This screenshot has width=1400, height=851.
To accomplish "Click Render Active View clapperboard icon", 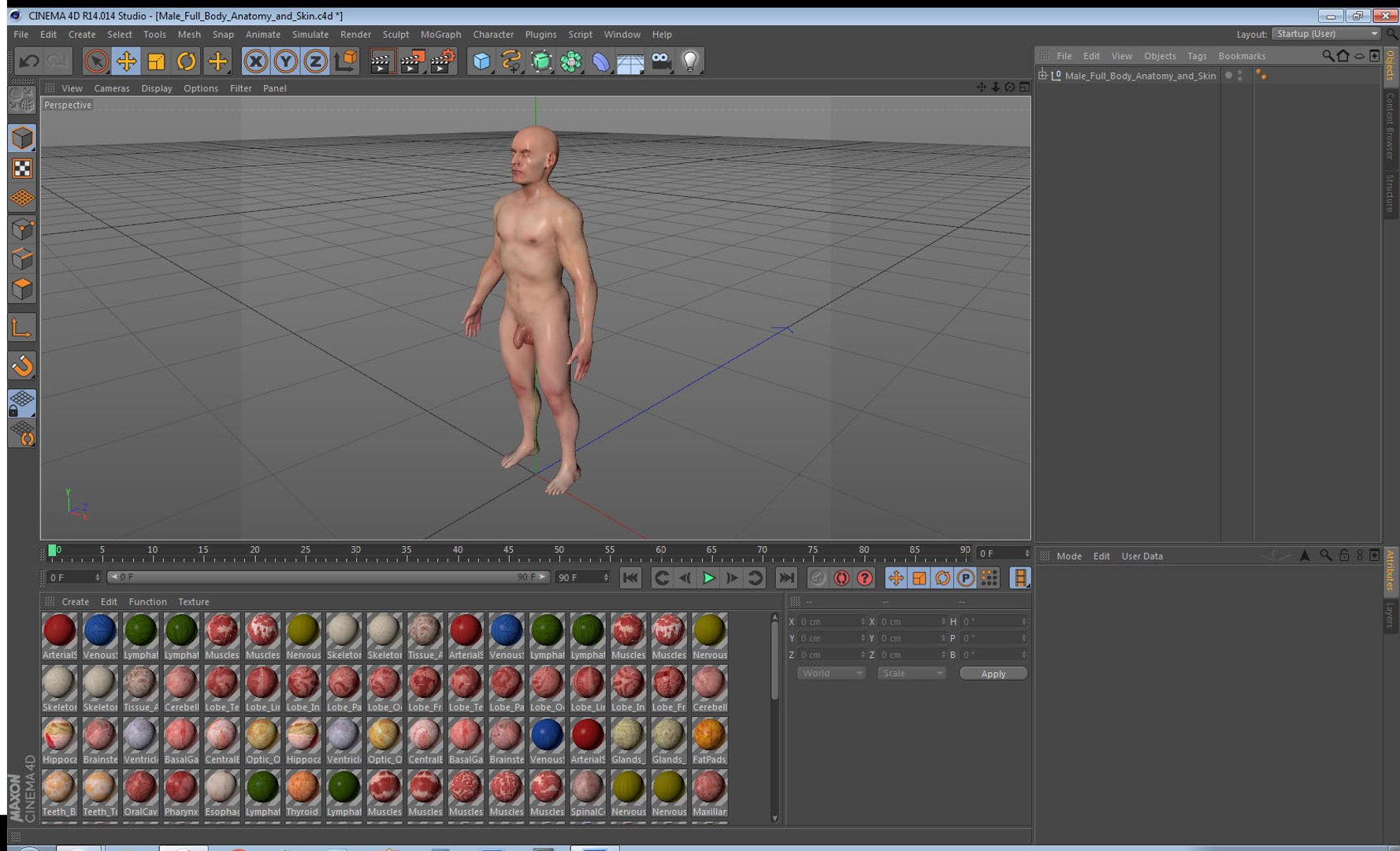I will (381, 61).
